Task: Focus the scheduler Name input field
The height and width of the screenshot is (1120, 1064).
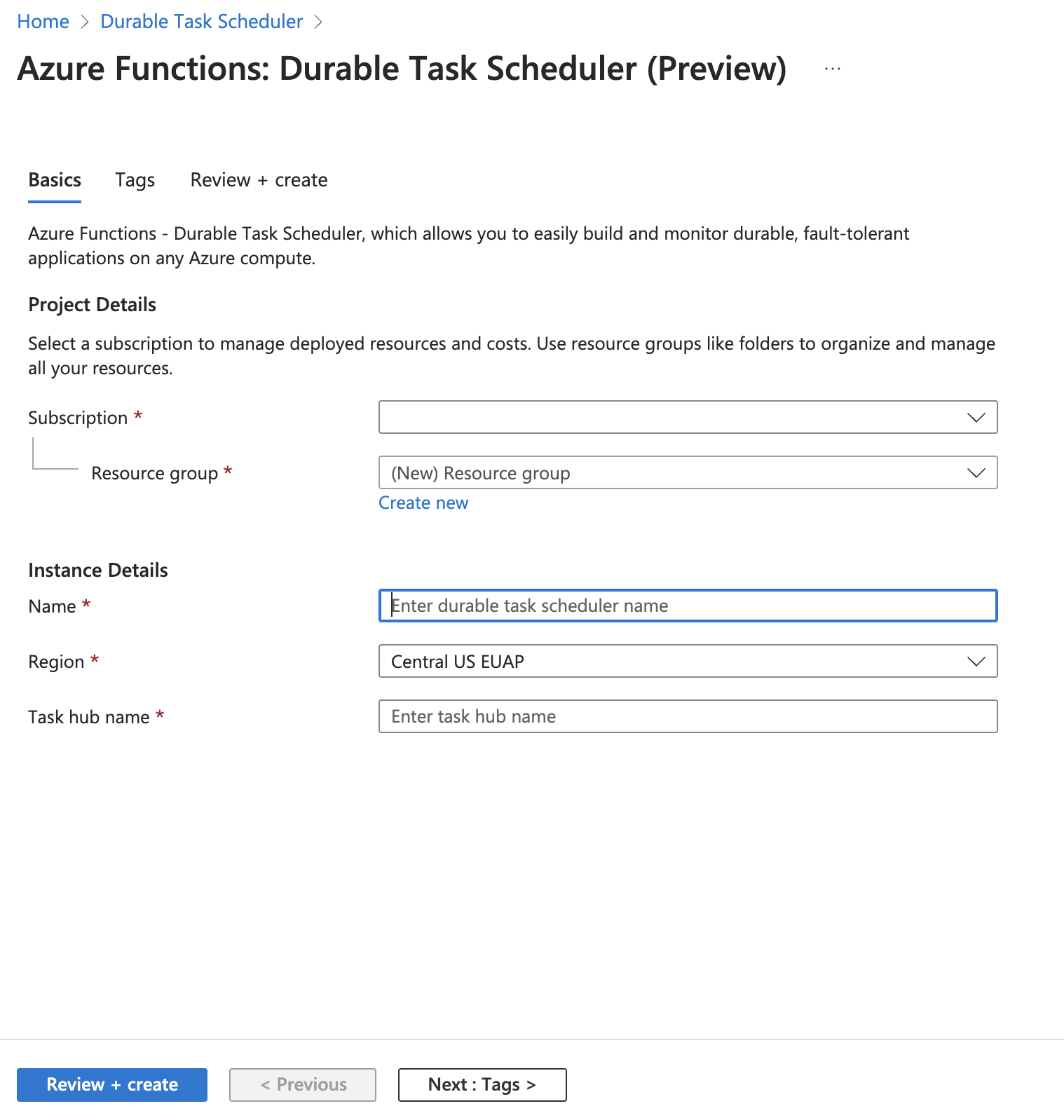Action: click(687, 606)
